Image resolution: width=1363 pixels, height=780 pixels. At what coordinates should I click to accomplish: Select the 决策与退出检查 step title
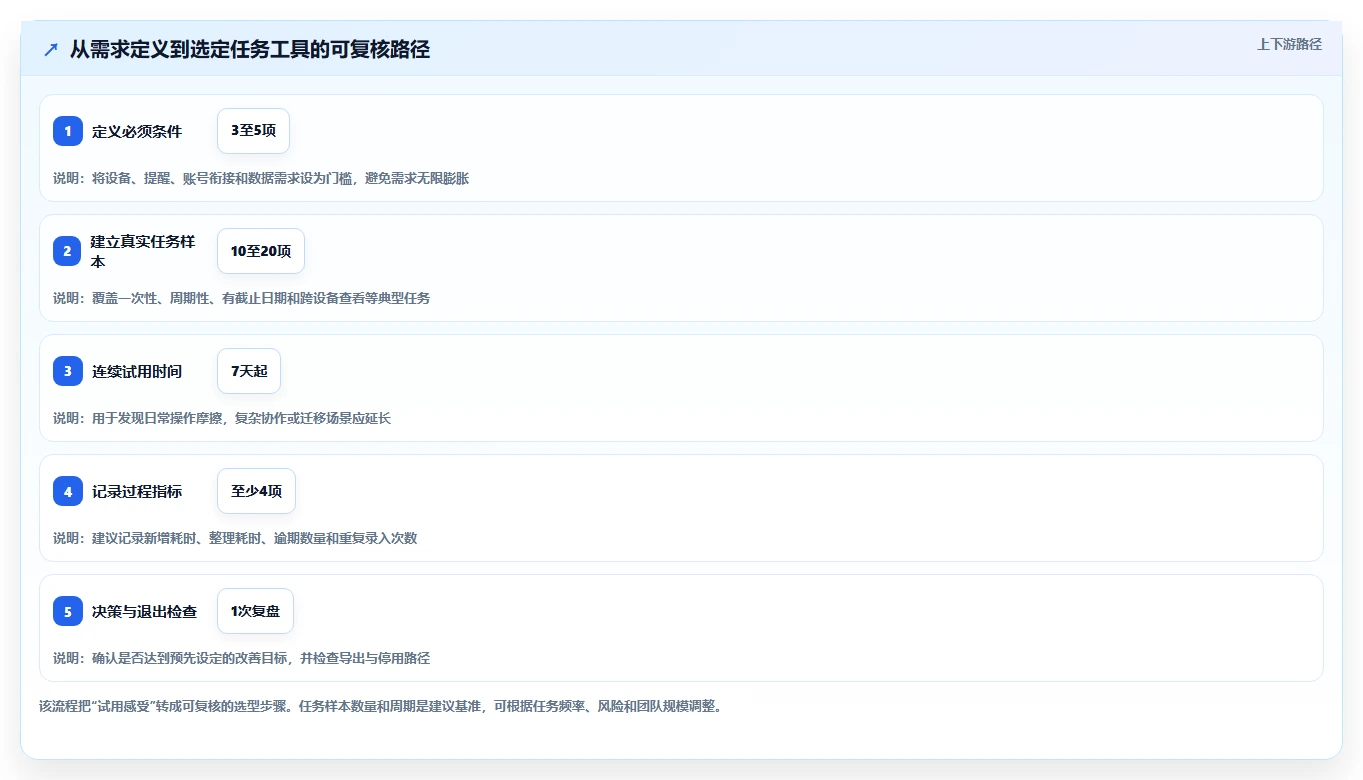144,611
